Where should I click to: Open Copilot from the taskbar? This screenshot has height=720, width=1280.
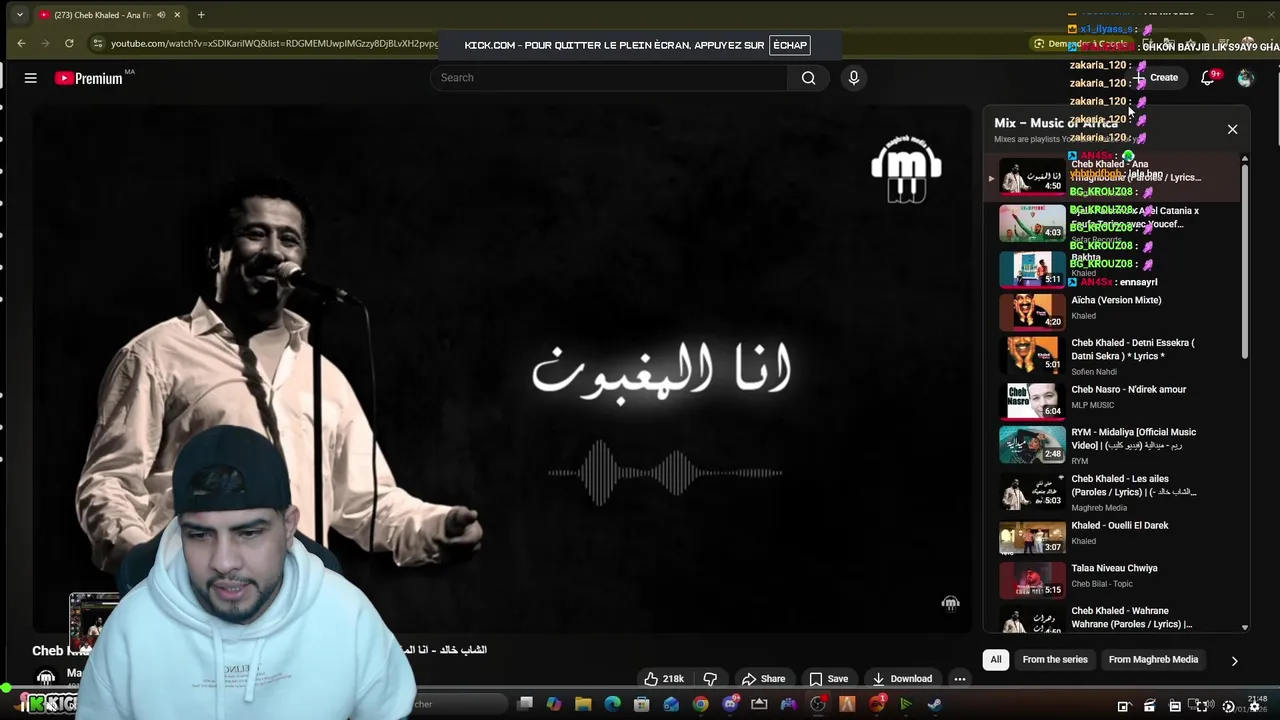pyautogui.click(x=554, y=705)
